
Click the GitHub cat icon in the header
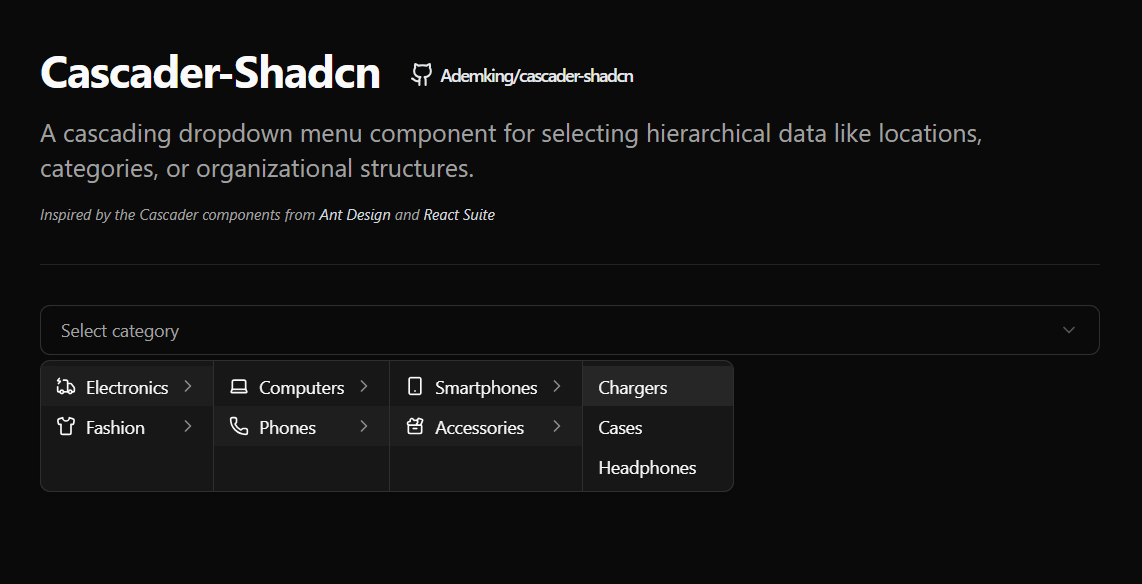coord(420,74)
